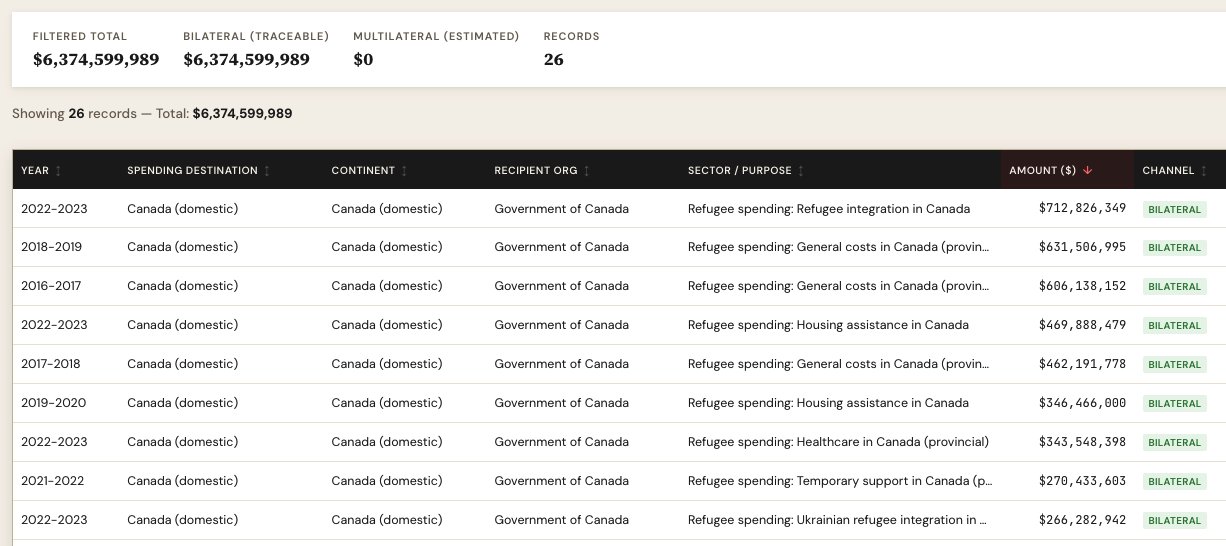This screenshot has width=1226, height=546.
Task: Click the sort icon beside Continent
Action: [x=404, y=171]
